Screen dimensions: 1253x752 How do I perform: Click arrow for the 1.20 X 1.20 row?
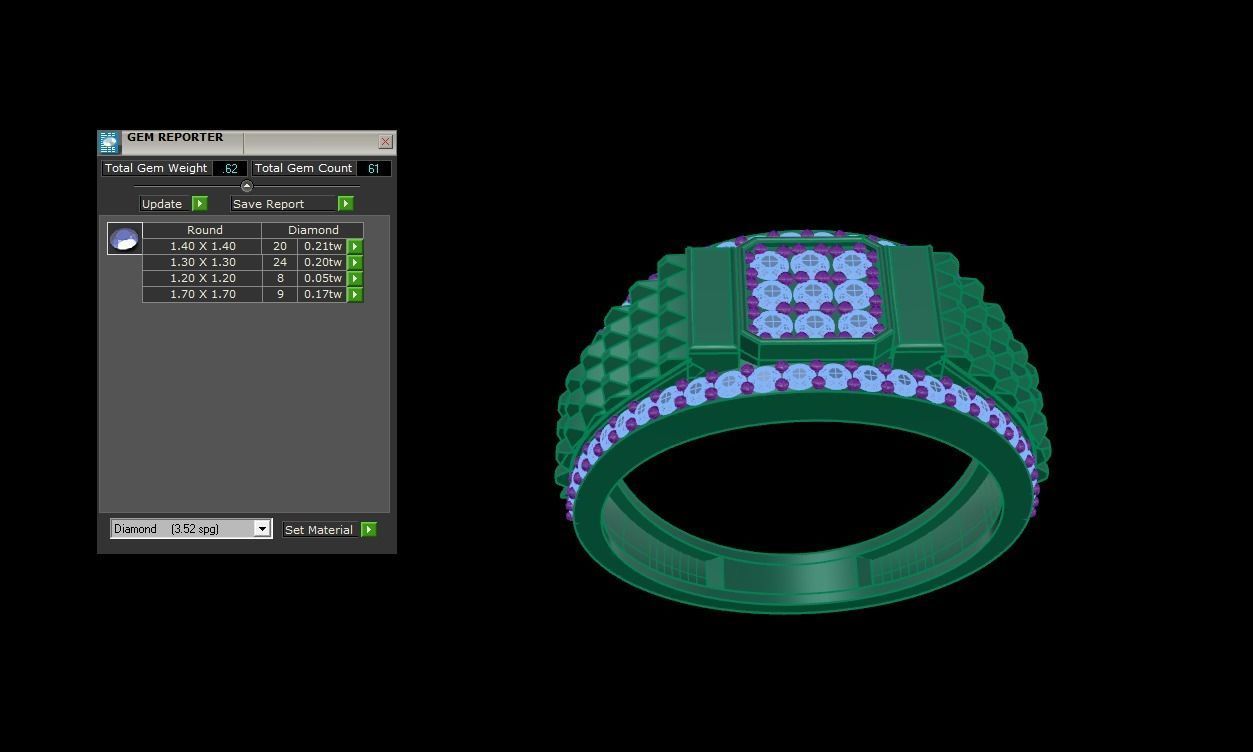[355, 278]
